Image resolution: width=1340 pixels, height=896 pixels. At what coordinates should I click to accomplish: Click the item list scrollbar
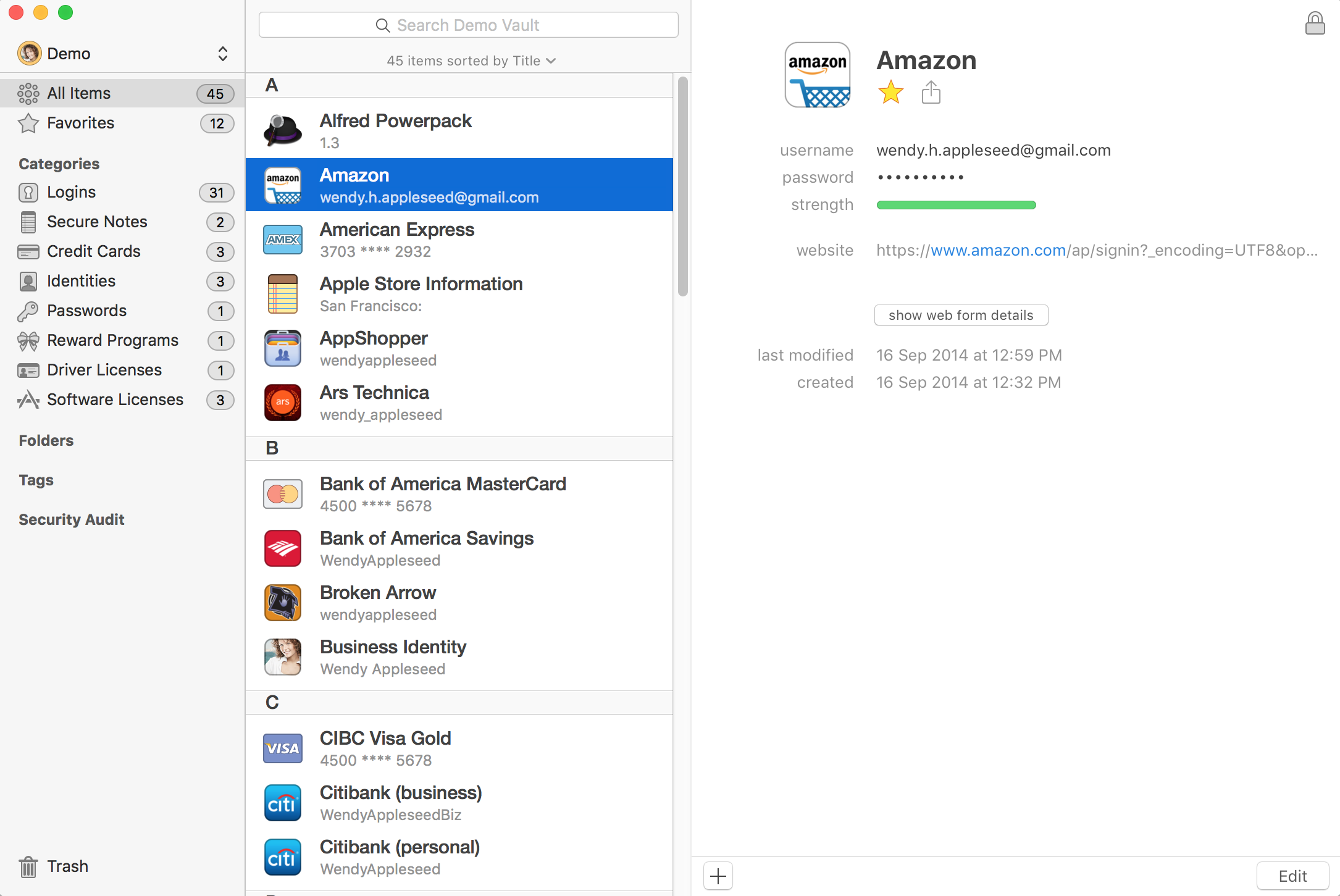682,186
